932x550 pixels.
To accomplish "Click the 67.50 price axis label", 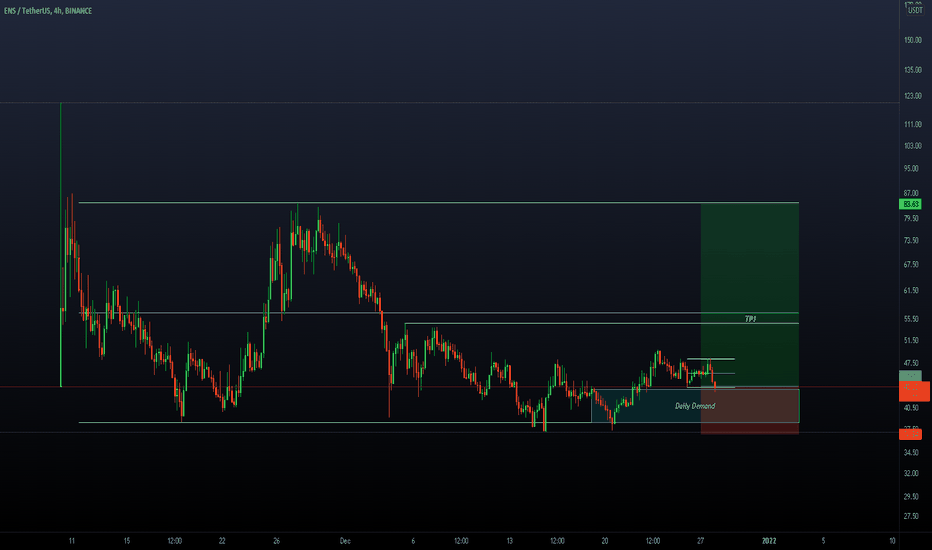I will (x=911, y=265).
